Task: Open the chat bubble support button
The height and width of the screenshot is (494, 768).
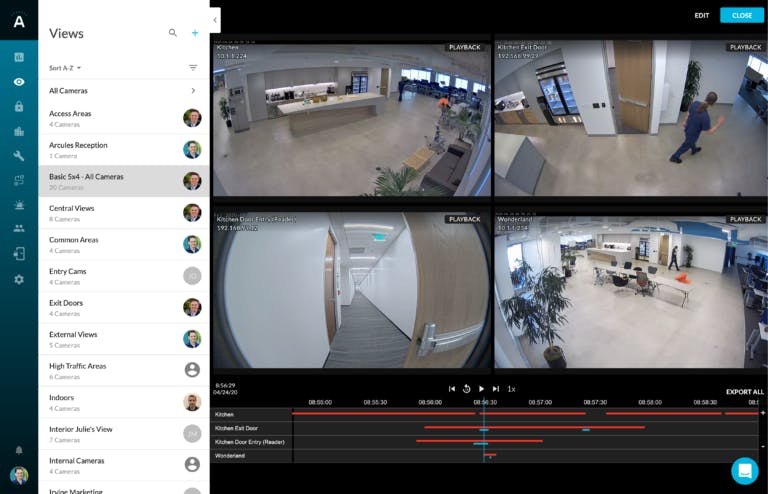Action: click(744, 470)
